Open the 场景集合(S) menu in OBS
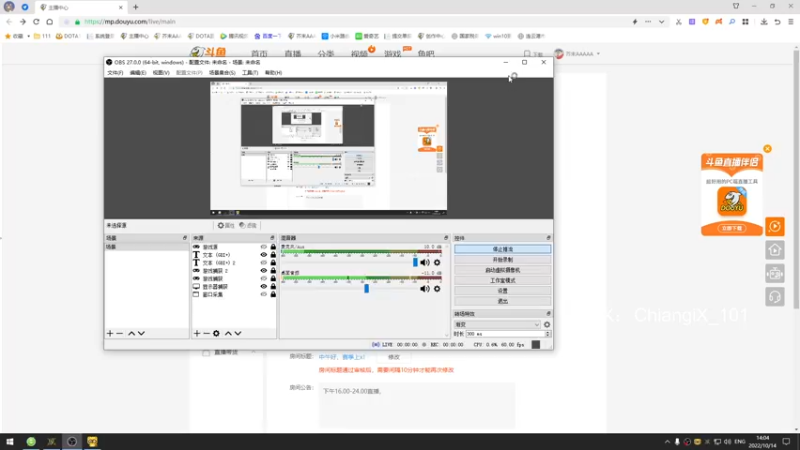800x450 pixels. point(222,72)
